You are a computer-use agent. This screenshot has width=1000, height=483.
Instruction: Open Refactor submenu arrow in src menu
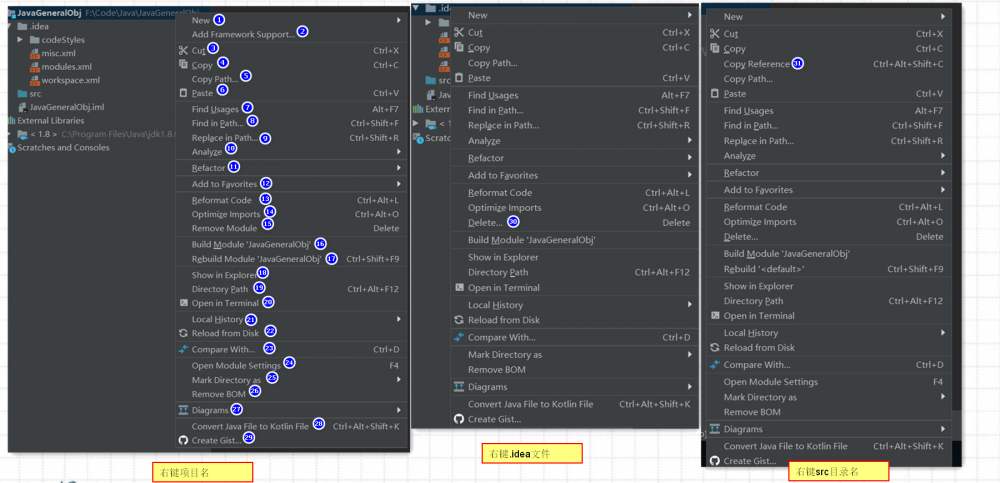point(943,173)
